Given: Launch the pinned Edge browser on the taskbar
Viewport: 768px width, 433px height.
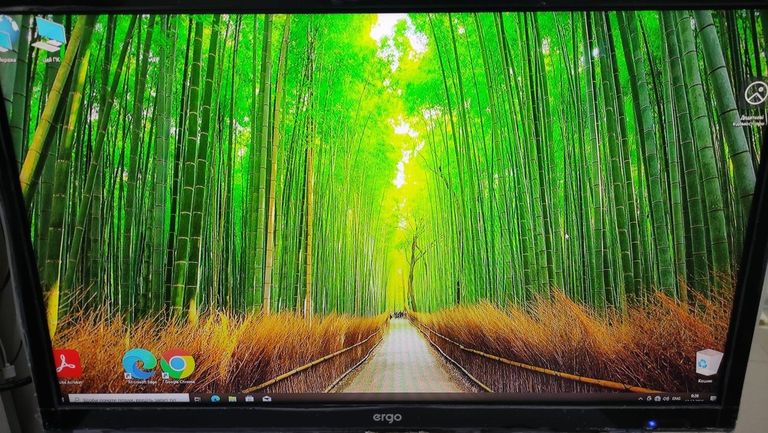Looking at the screenshot, I should pos(215,398).
